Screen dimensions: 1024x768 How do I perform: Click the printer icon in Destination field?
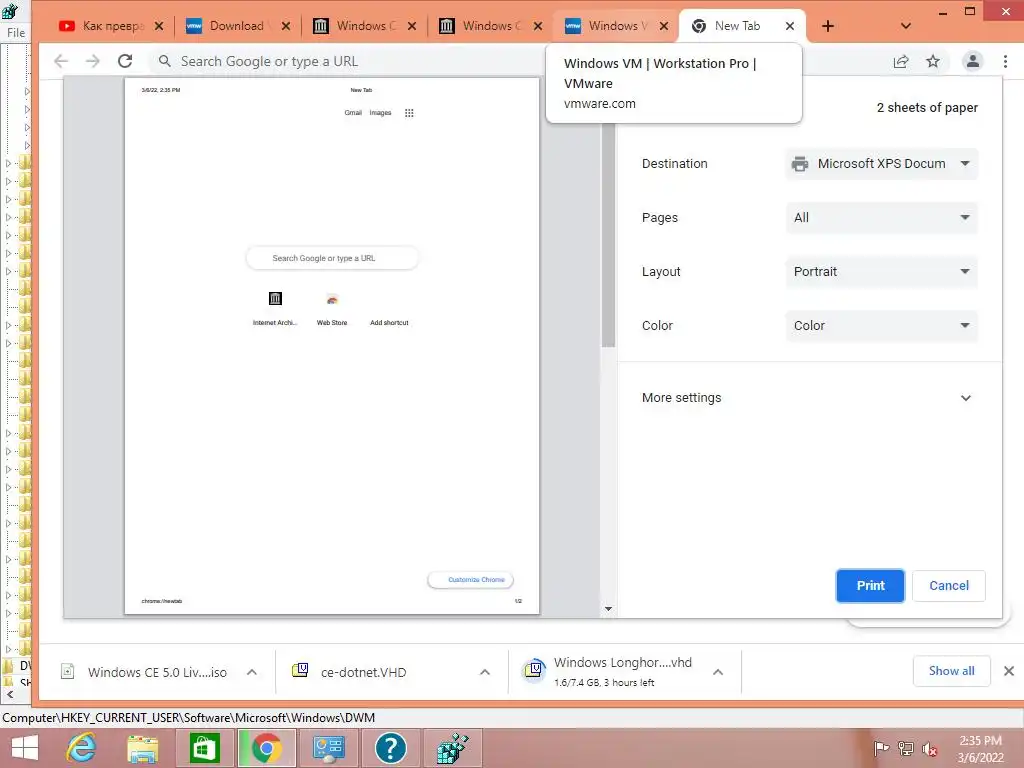tap(800, 164)
